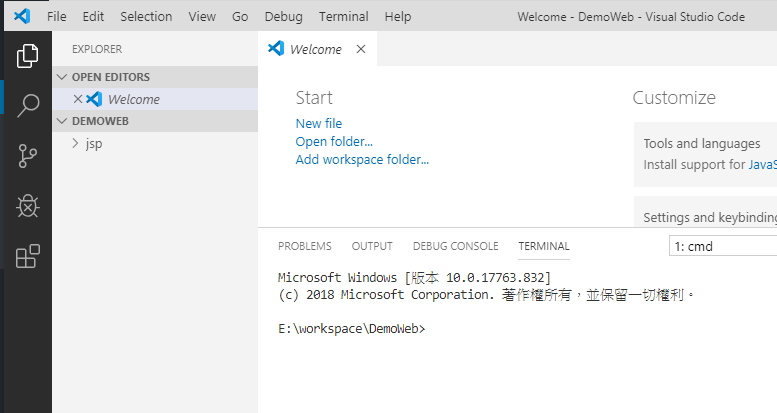
Task: Open the Source Control view icon
Action: [27, 155]
